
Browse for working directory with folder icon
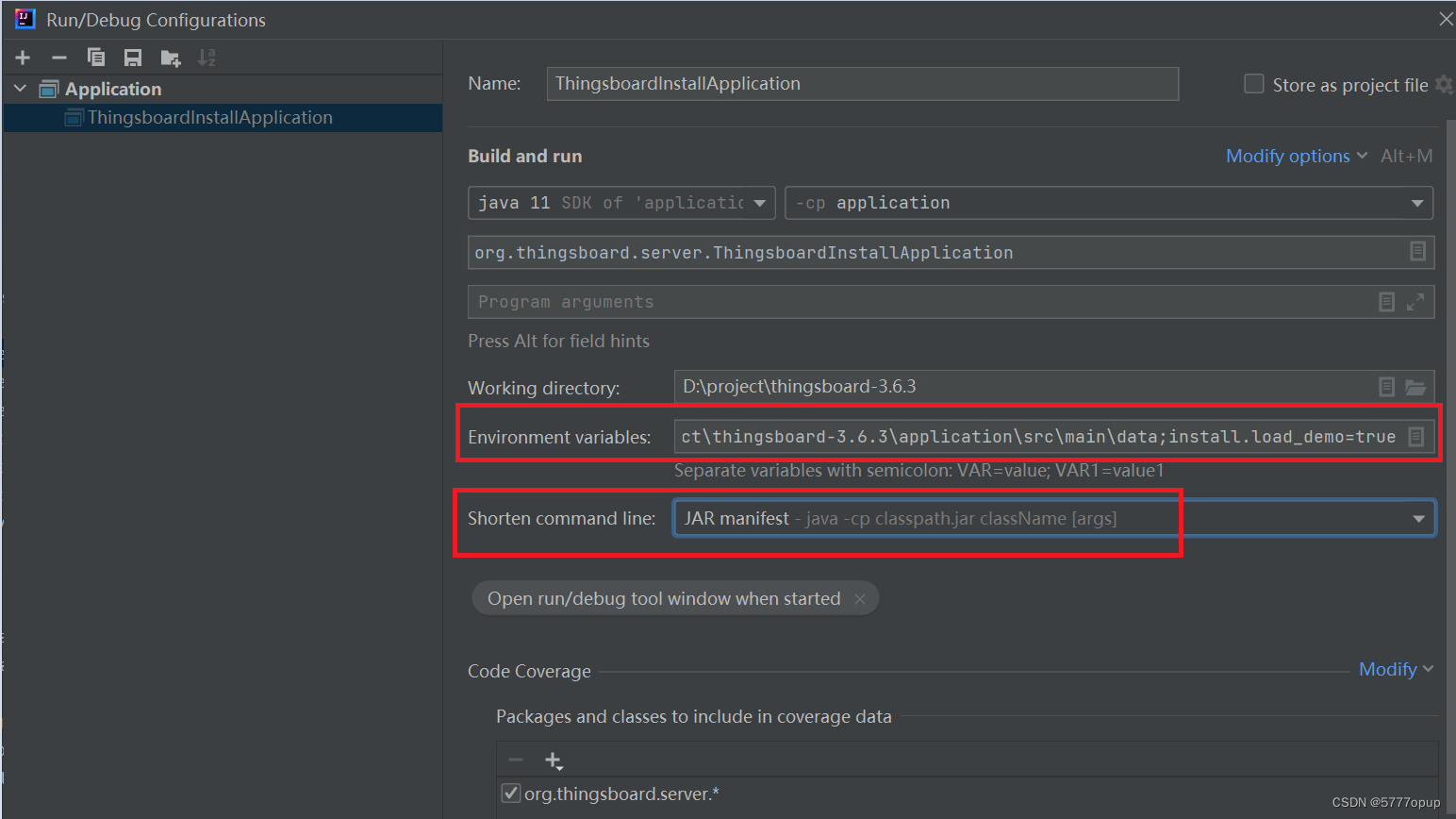click(1415, 387)
